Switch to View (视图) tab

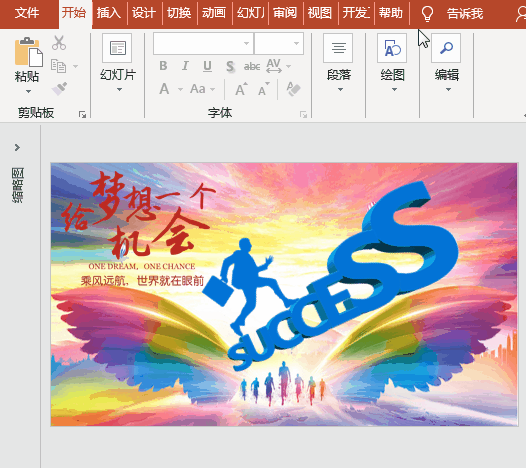click(320, 13)
